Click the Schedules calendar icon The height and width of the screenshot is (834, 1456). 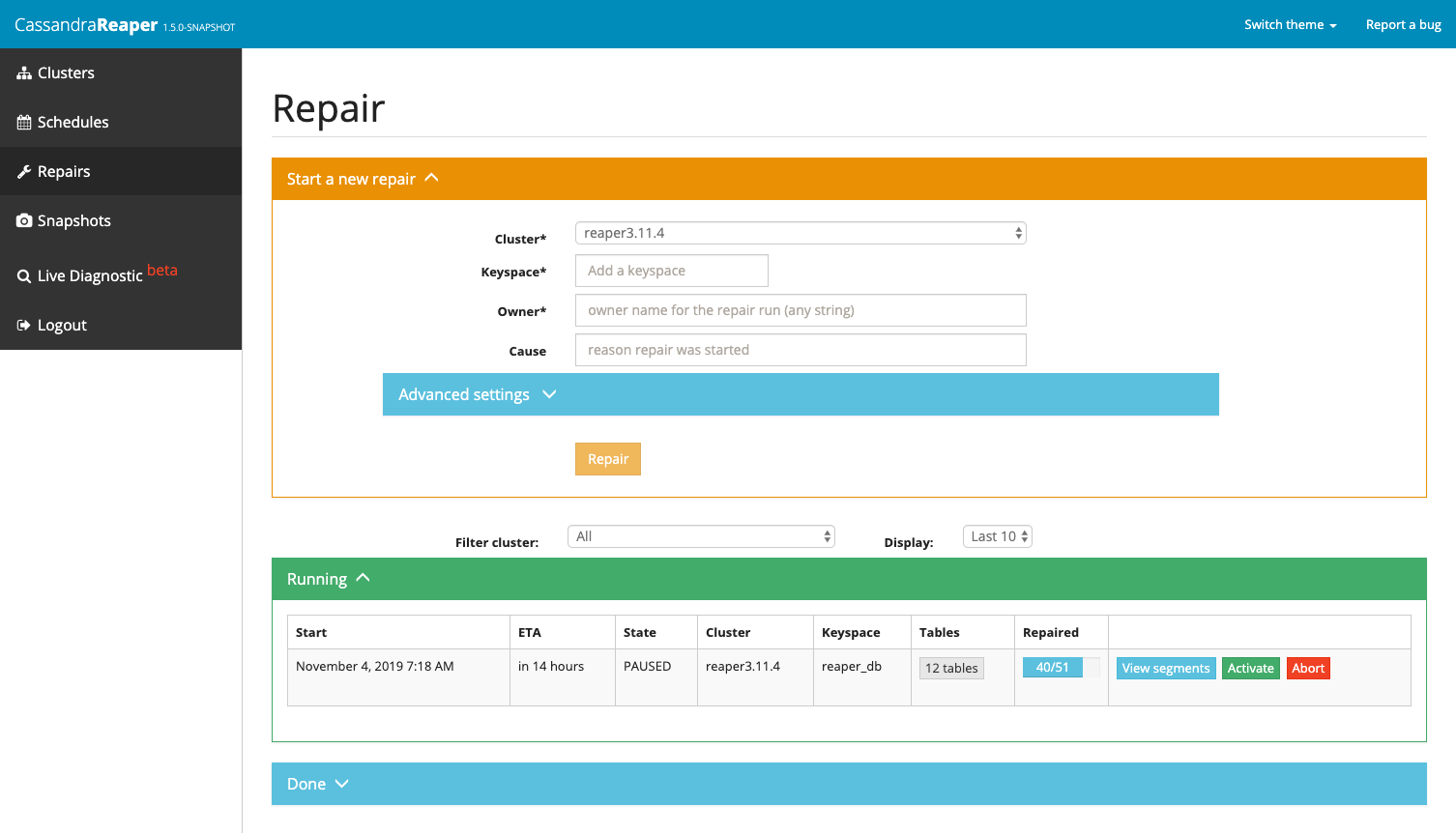click(x=24, y=123)
